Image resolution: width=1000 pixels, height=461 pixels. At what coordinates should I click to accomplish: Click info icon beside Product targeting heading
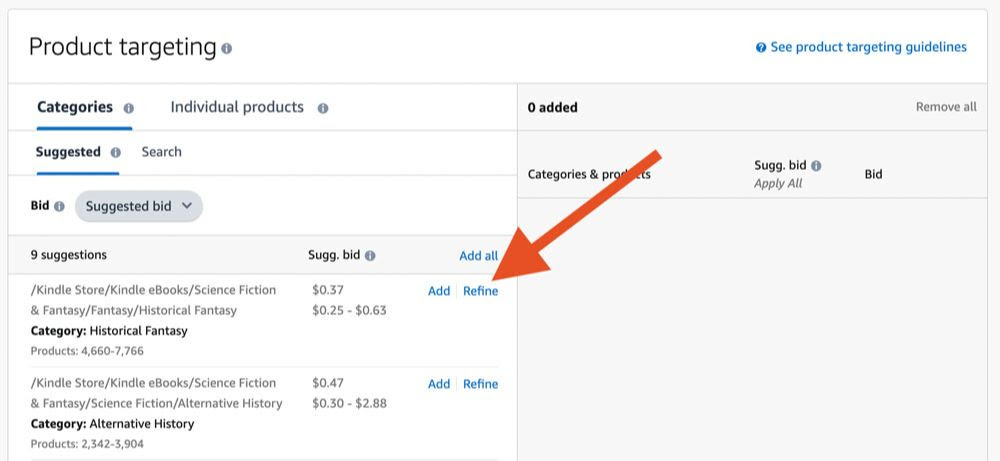[x=227, y=48]
